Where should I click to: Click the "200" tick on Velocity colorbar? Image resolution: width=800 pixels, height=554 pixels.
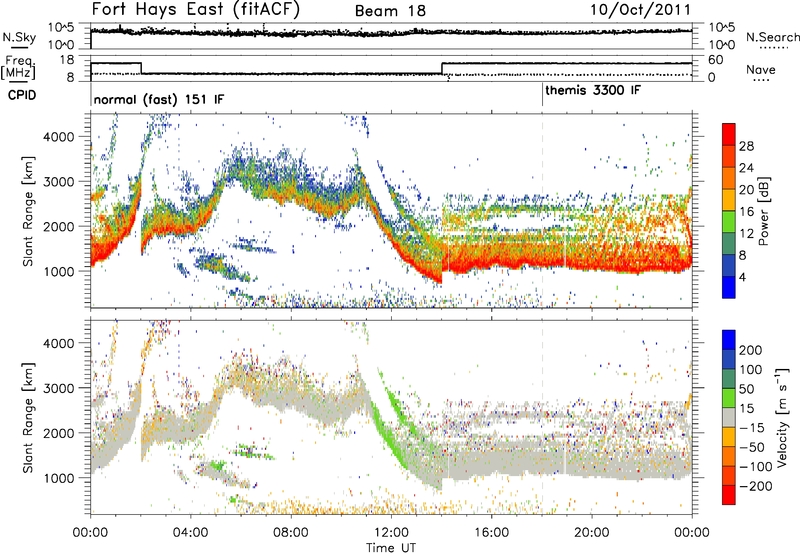tap(751, 350)
